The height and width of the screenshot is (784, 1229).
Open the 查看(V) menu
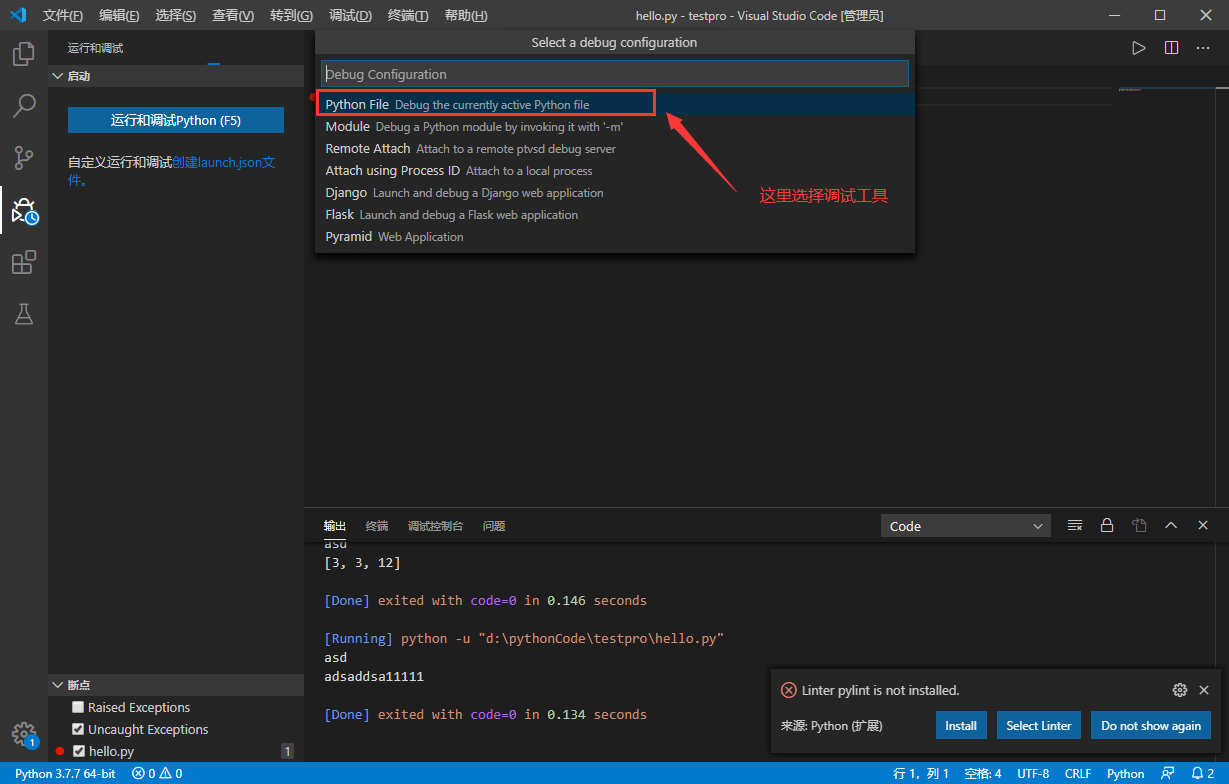tap(233, 16)
